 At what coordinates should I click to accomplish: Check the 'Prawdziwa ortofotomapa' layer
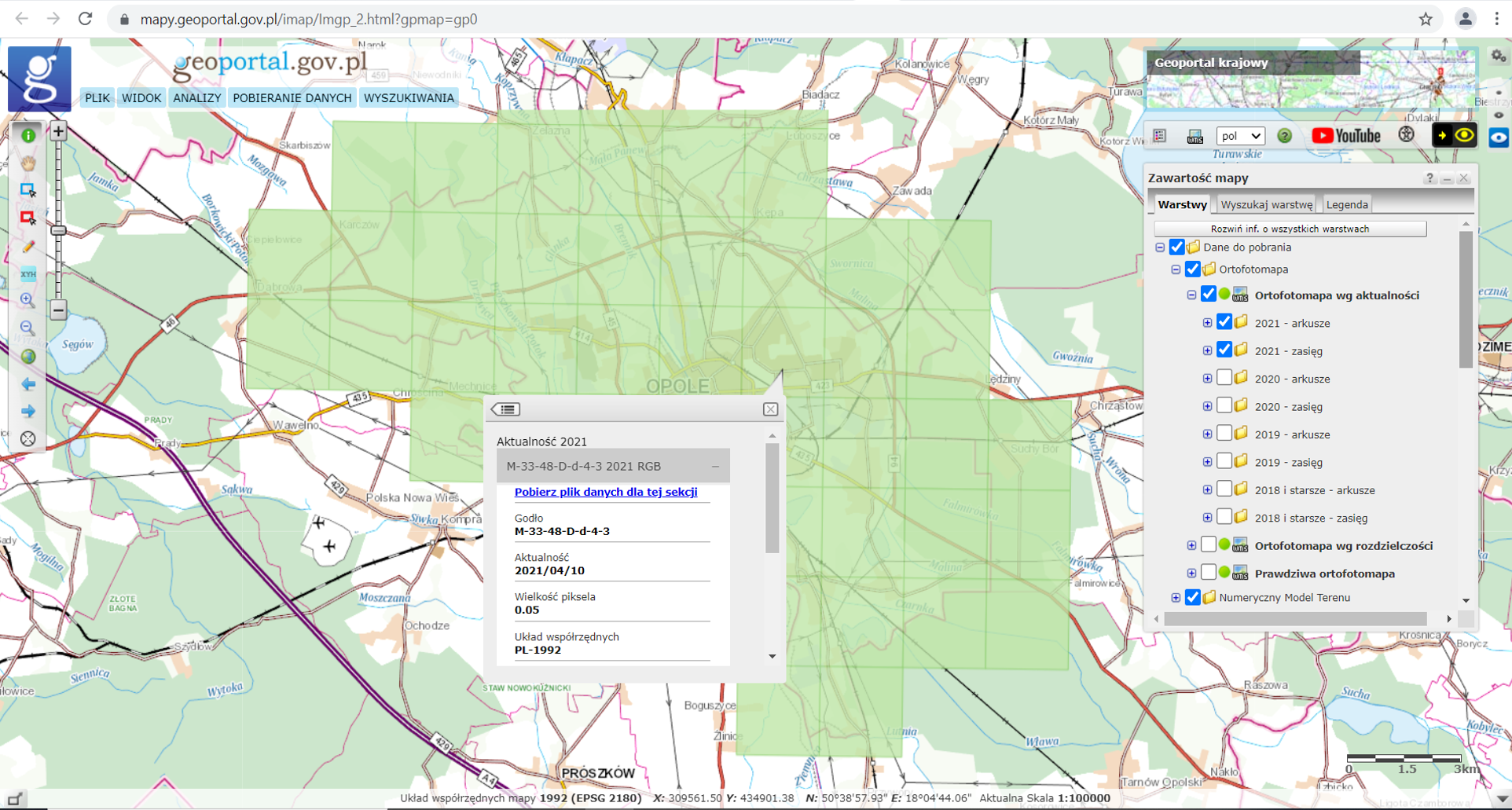(x=1209, y=573)
